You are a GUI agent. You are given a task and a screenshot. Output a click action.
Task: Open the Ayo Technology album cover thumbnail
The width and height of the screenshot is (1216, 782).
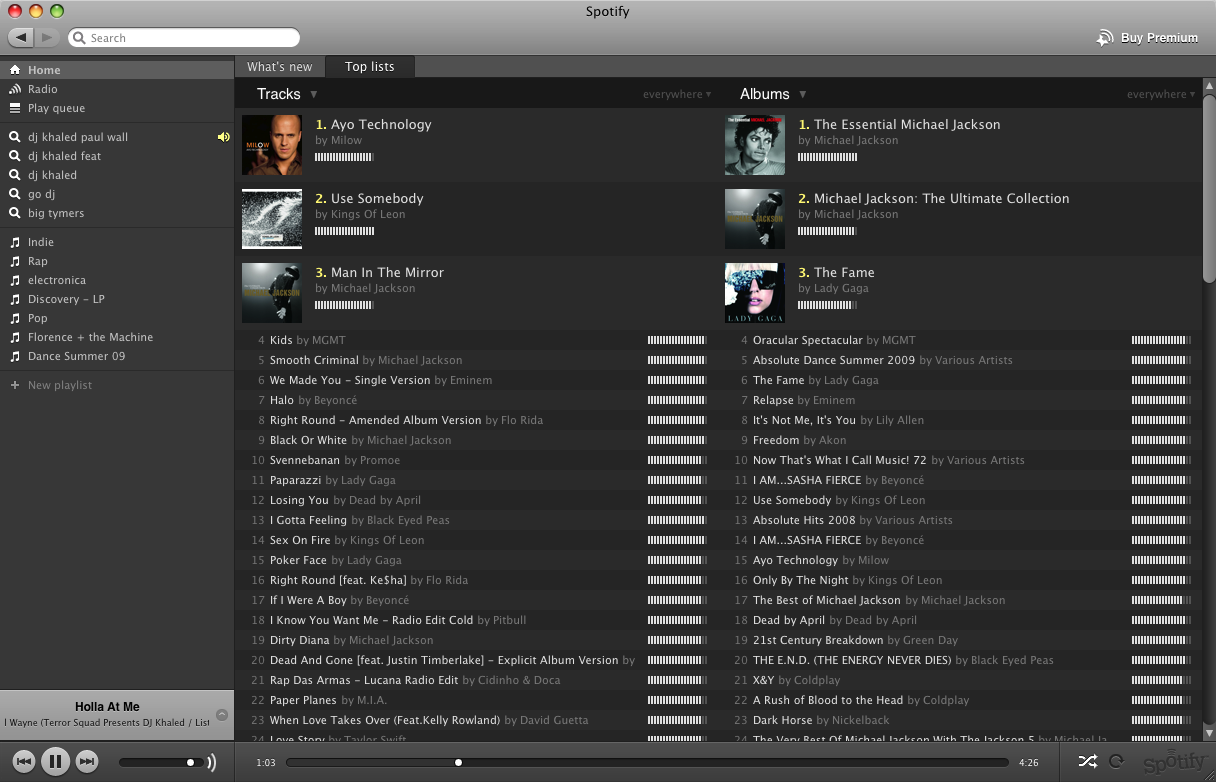pyautogui.click(x=272, y=145)
